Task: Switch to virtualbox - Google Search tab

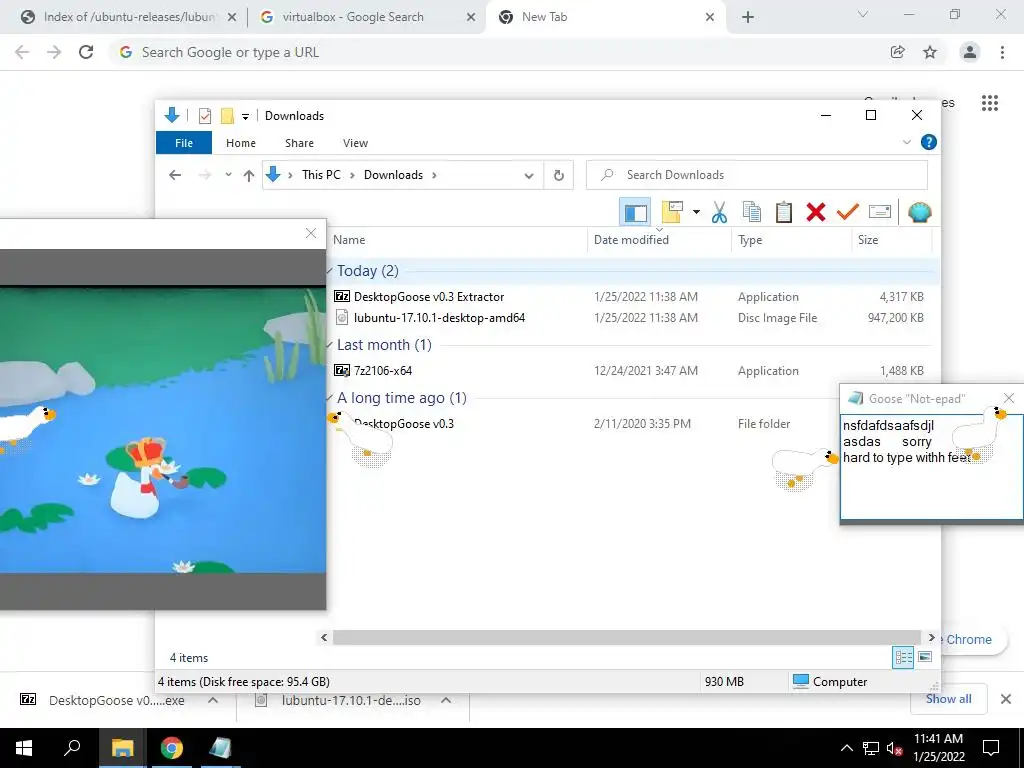Action: [368, 17]
